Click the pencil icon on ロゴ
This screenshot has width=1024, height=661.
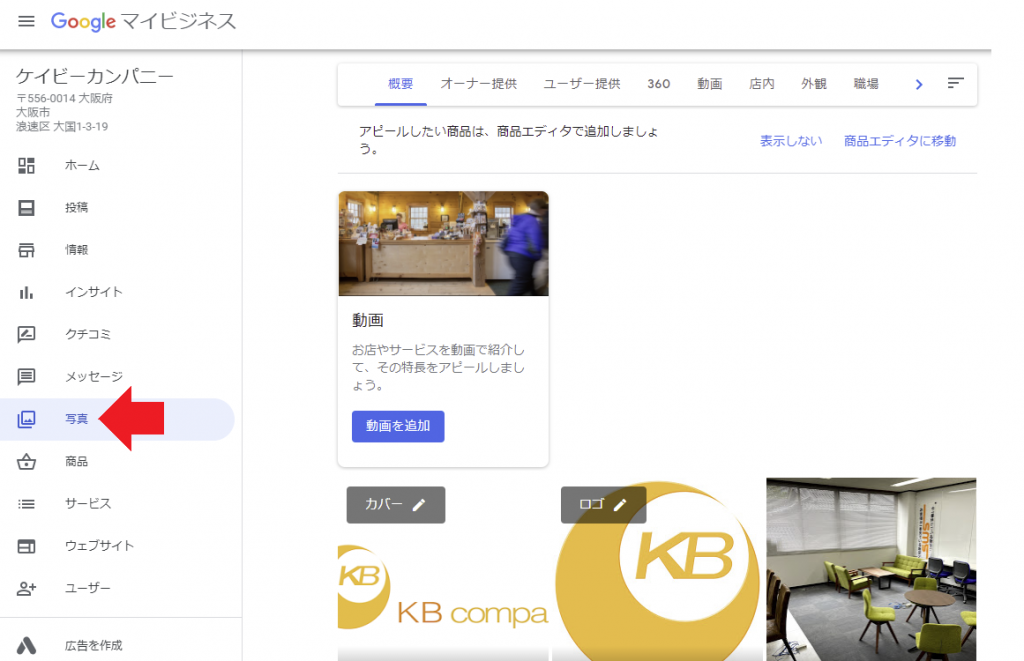(620, 505)
